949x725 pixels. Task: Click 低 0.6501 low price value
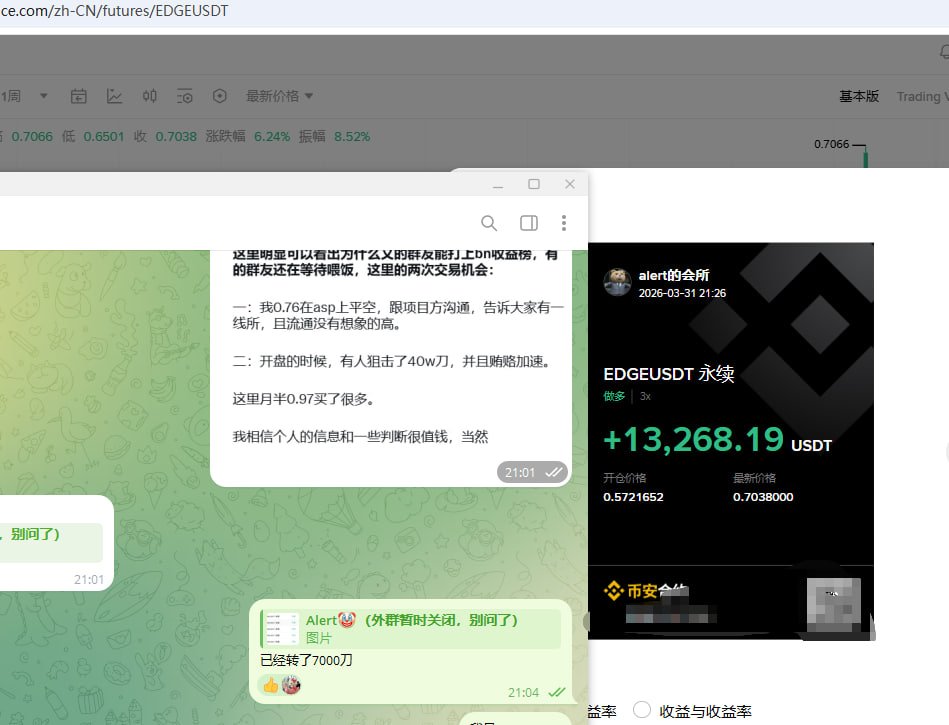103,137
